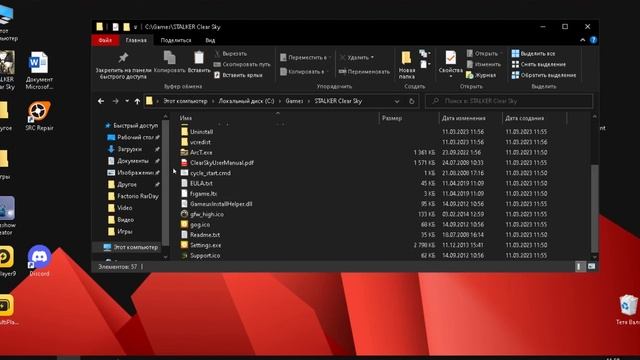This screenshot has height=360, width=640.
Task: Choose Paste shortcut in ribbon
Action: (238, 75)
